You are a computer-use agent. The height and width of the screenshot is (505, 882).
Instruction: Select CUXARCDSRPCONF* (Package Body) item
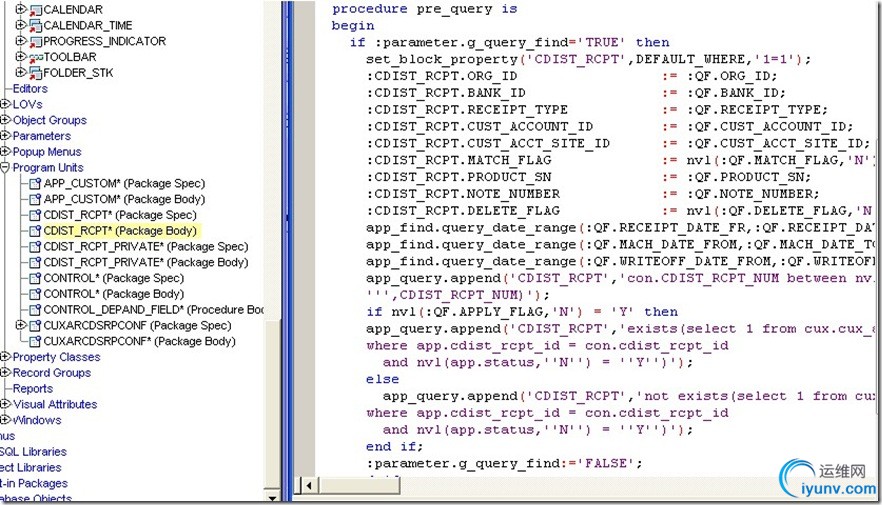140,341
